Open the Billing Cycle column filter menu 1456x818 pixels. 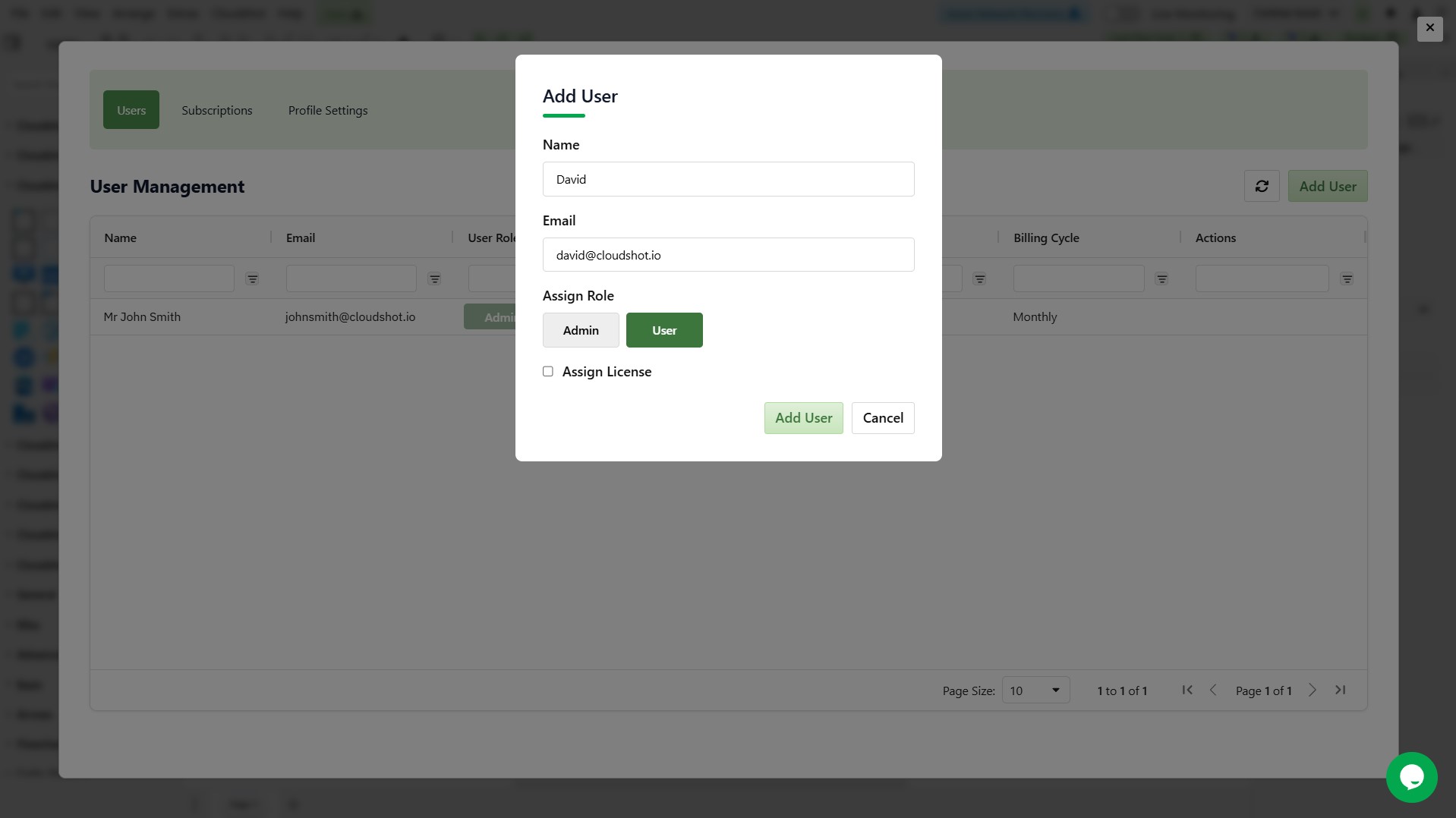tap(1161, 279)
